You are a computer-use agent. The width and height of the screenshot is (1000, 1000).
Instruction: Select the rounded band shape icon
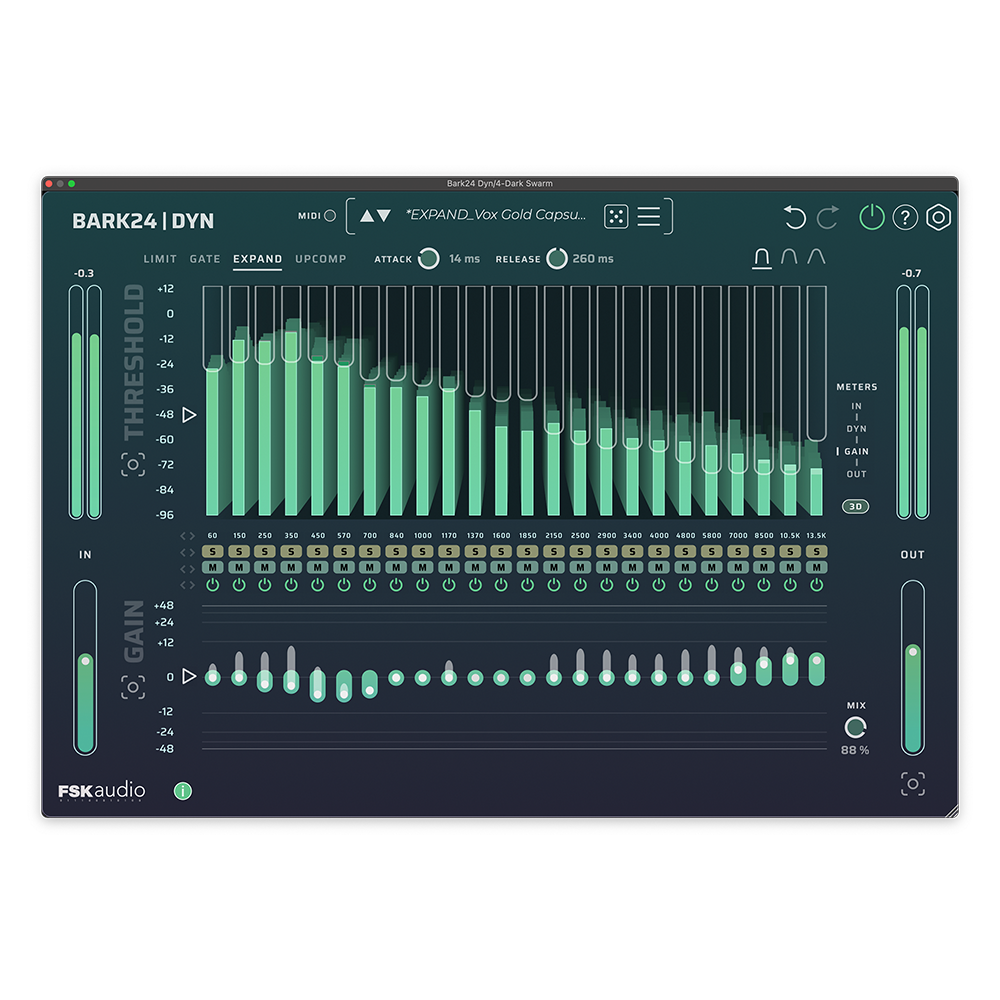point(789,256)
